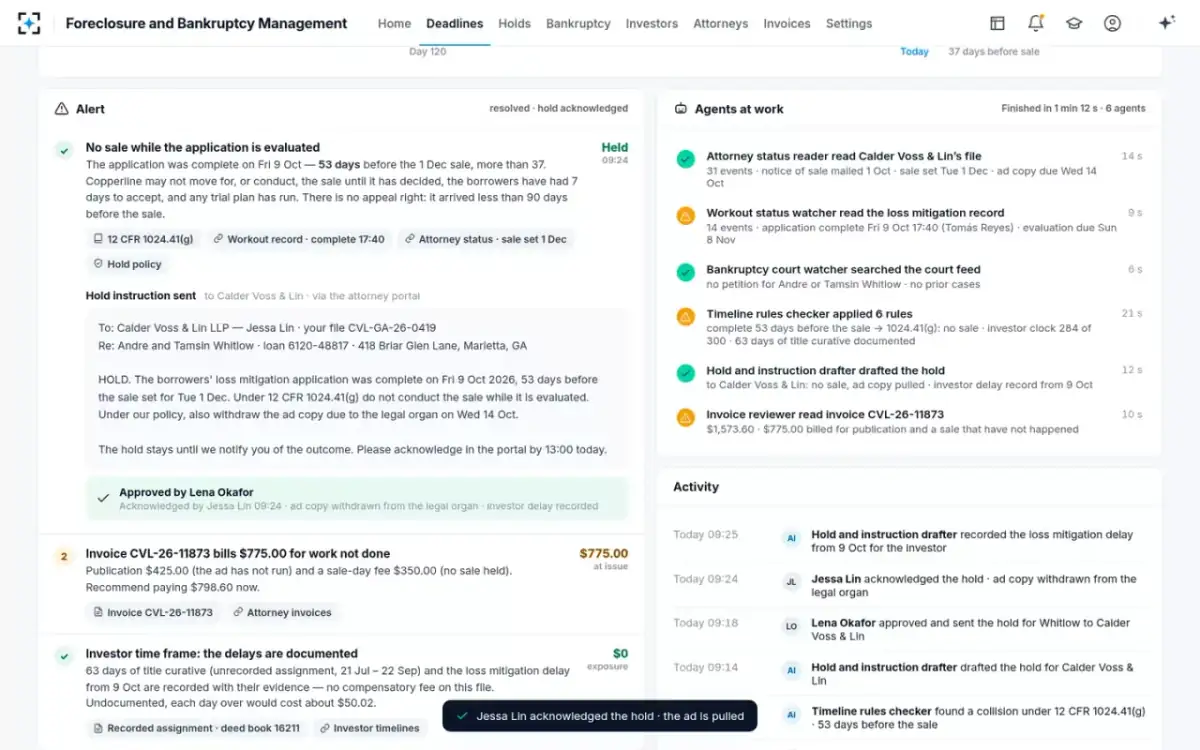
Task: Click the check icon beside Investor time frame
Action: pos(64,657)
